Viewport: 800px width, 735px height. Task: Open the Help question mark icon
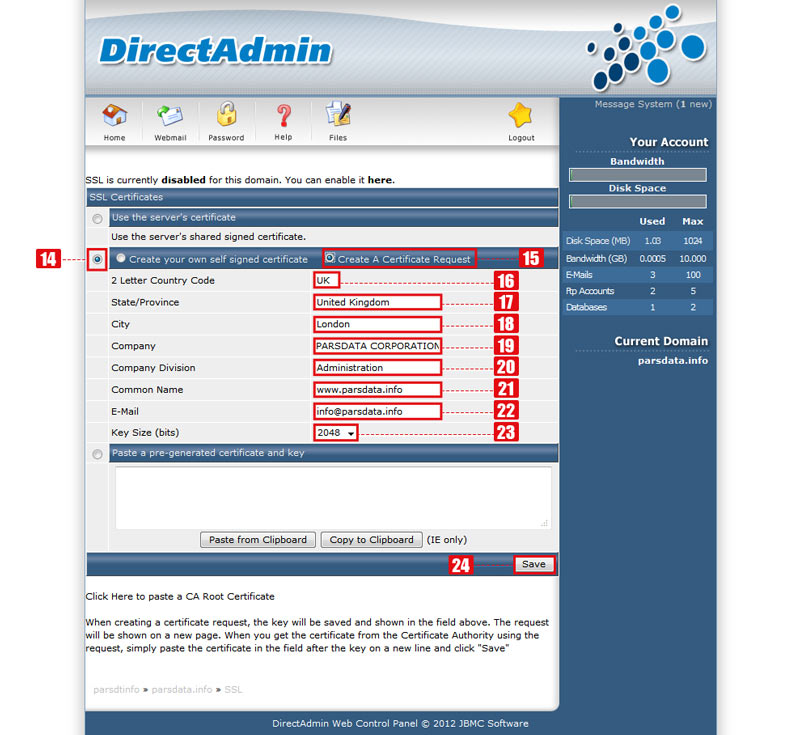(x=284, y=116)
